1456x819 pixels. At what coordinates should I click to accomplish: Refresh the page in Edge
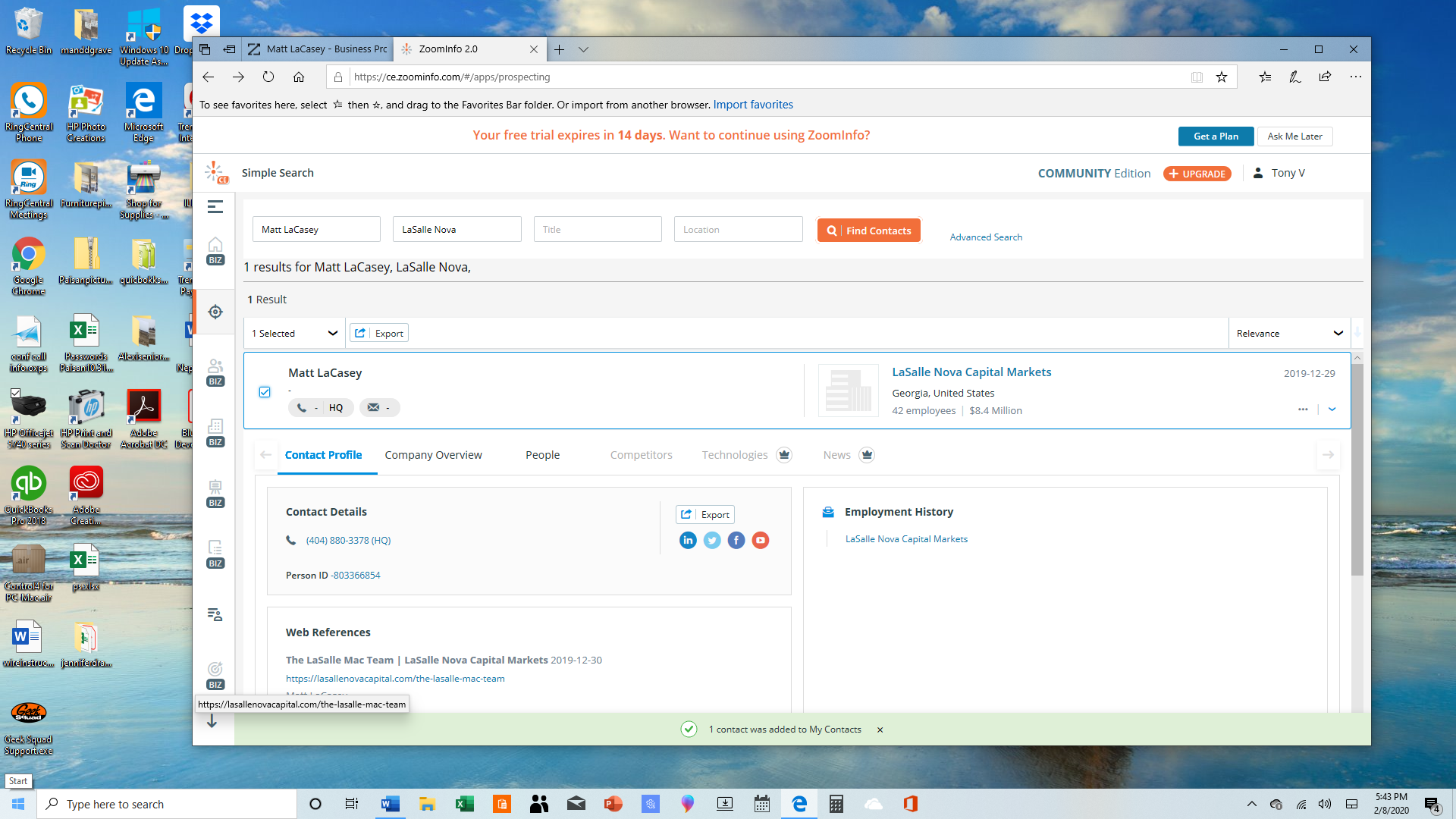(268, 77)
